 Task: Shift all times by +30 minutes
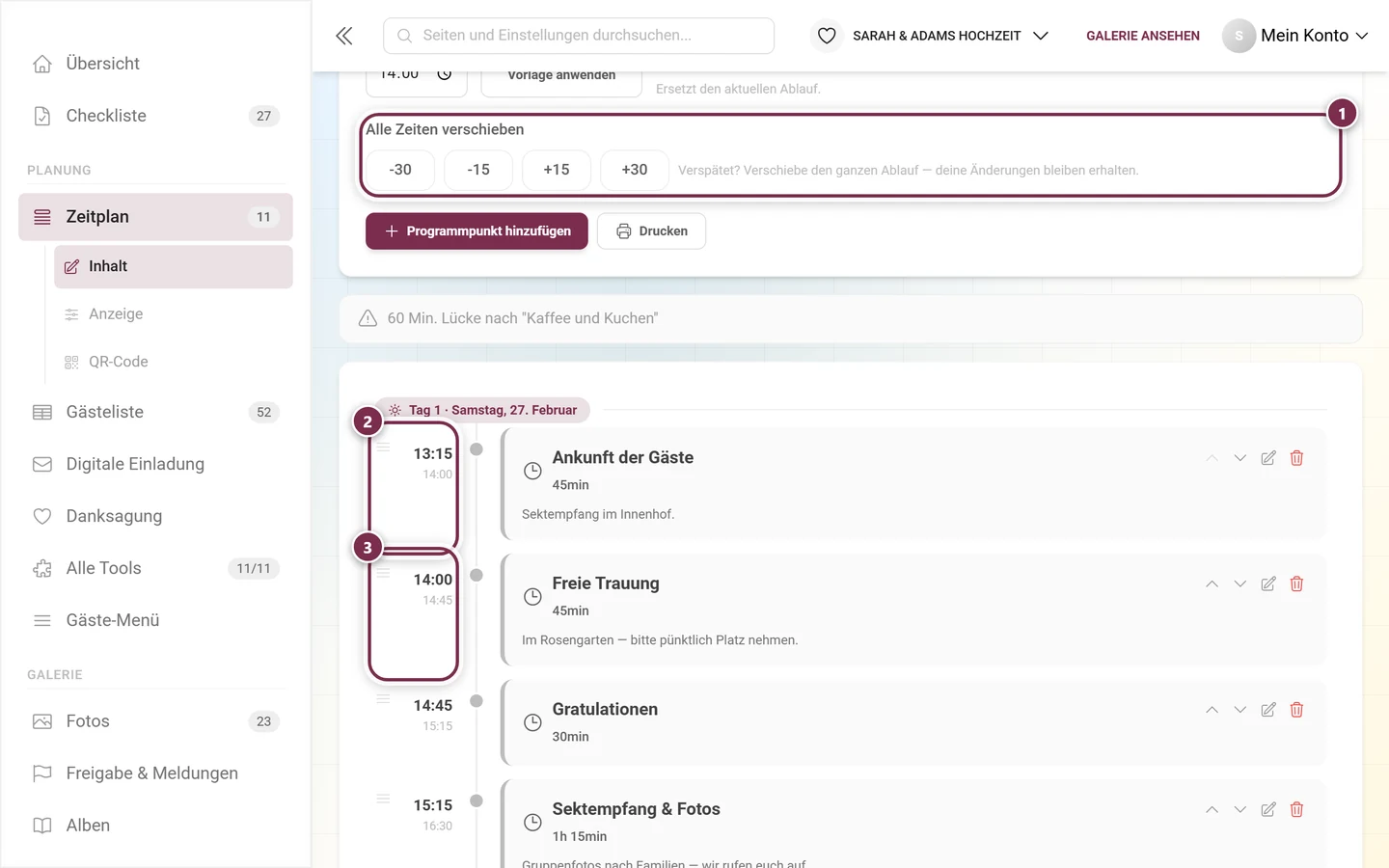635,170
